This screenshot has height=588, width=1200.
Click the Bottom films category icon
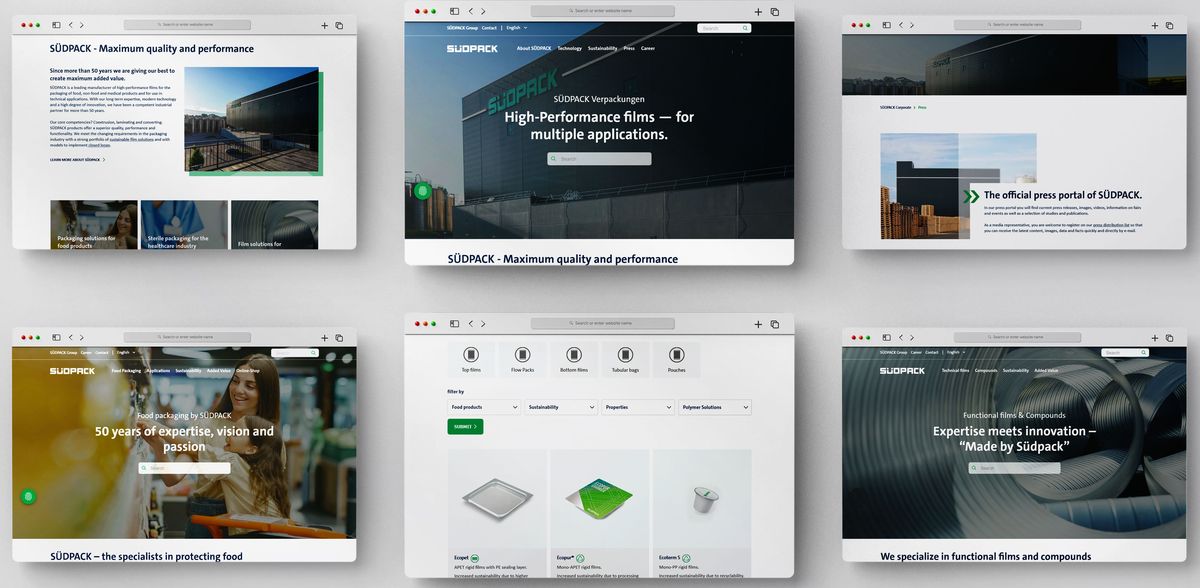tap(573, 354)
